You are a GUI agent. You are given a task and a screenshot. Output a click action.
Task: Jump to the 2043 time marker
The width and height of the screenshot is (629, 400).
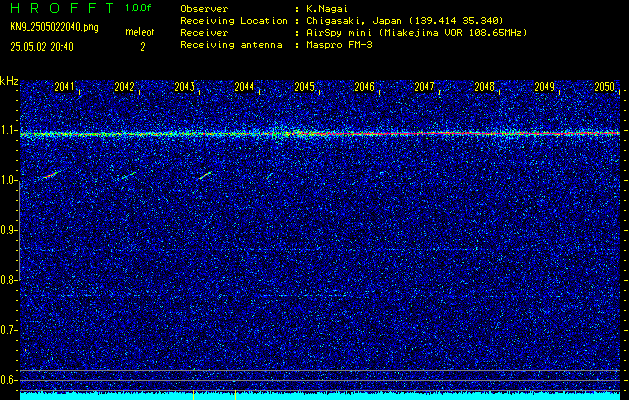pos(185,87)
